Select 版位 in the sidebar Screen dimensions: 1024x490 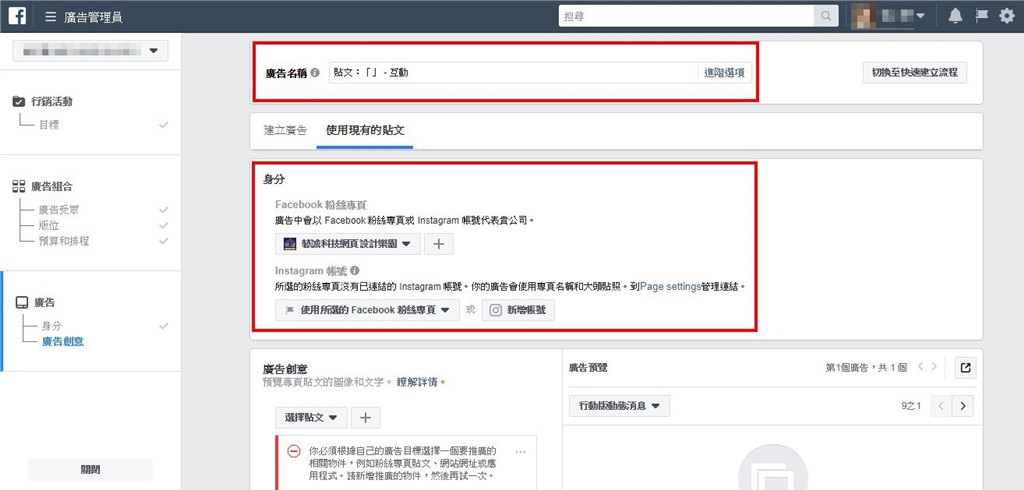point(49,225)
